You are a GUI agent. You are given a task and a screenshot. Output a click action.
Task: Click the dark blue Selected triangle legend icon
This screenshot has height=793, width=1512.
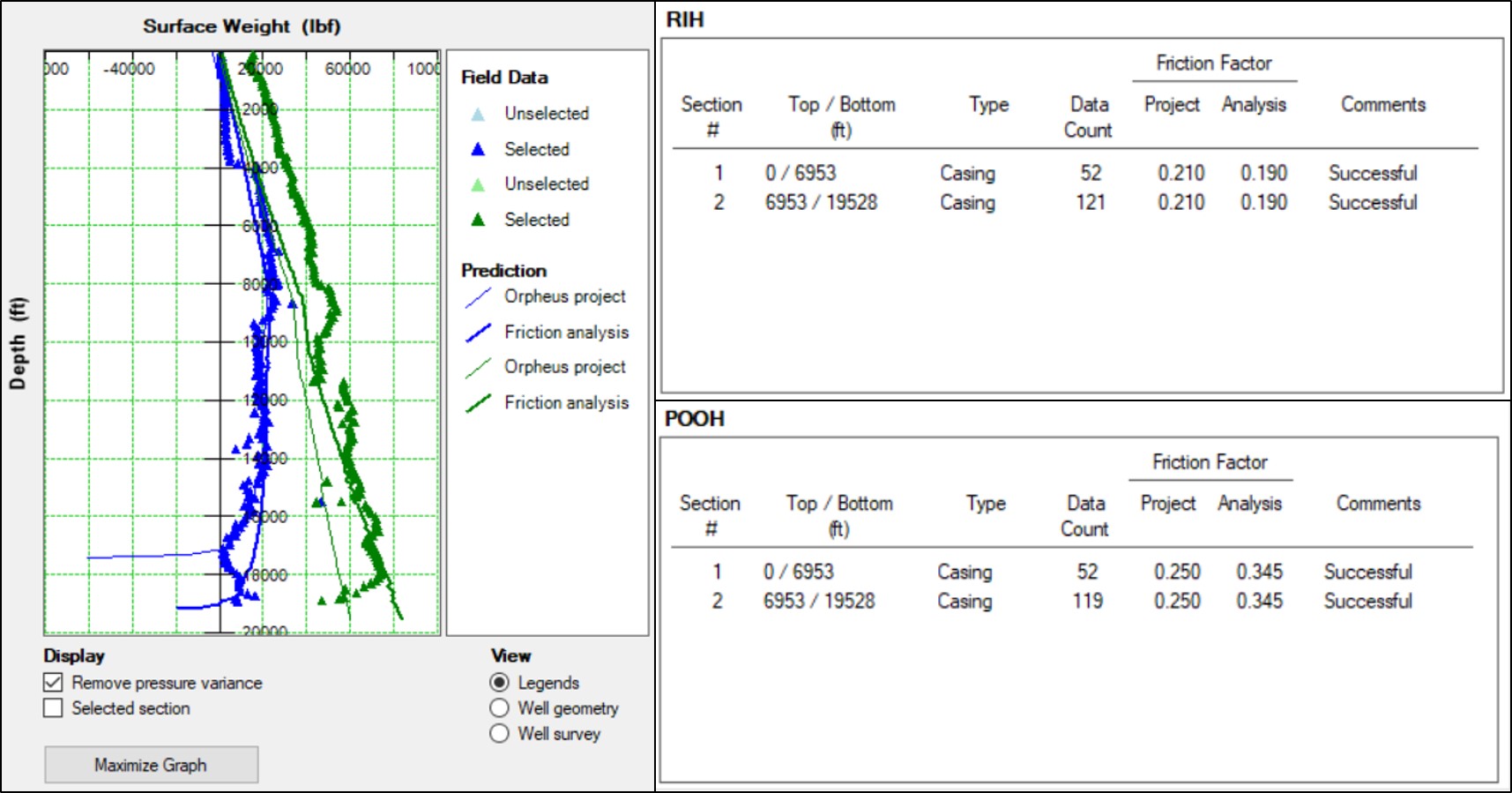click(478, 149)
